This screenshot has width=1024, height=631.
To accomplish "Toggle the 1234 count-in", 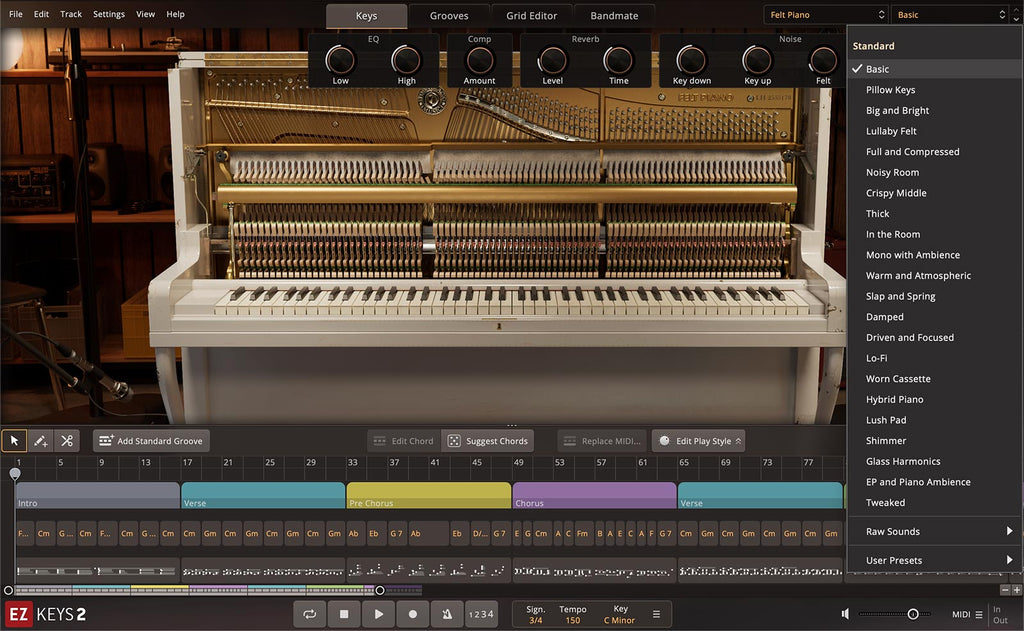I will (x=481, y=614).
